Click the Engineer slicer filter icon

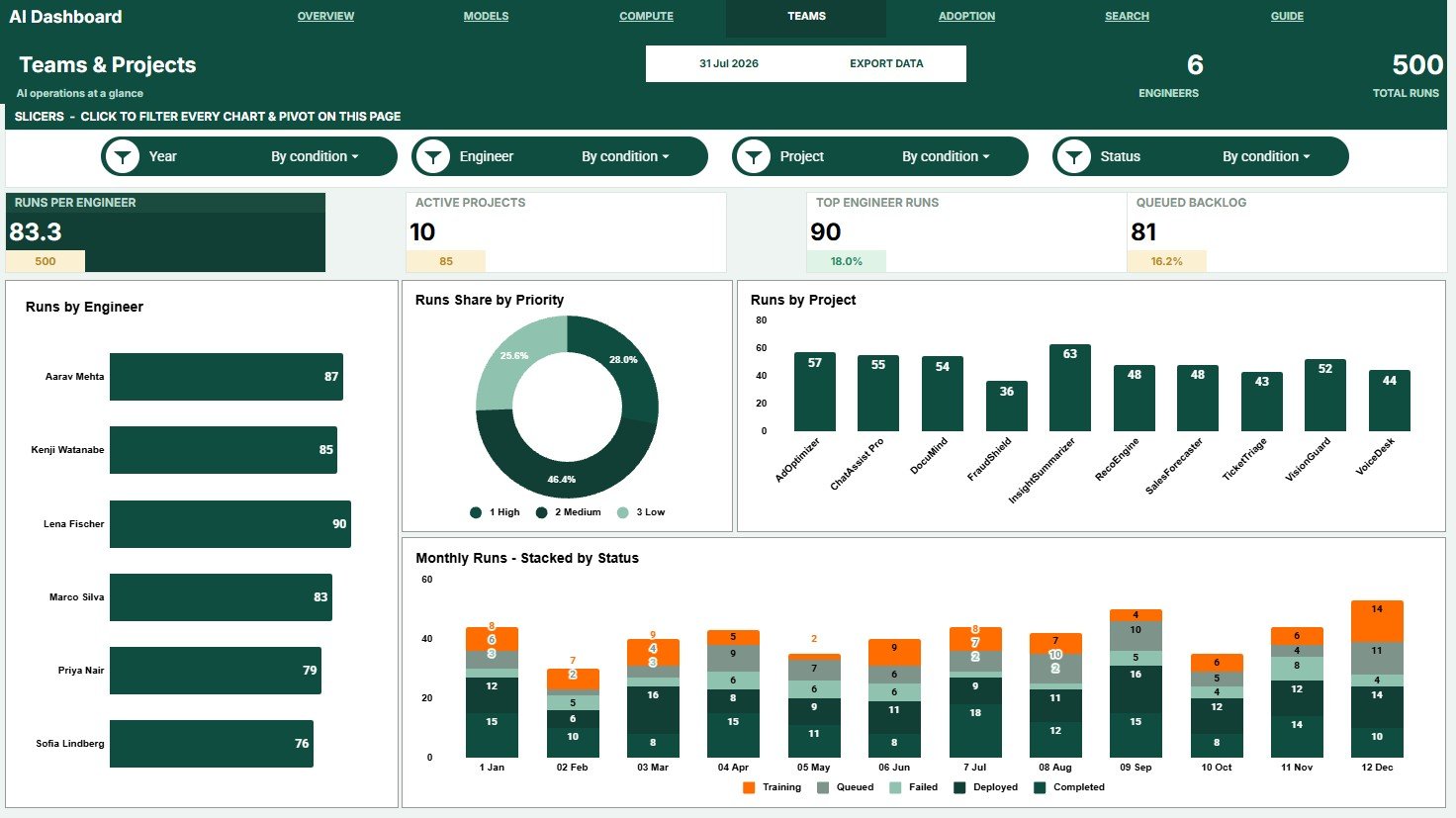pos(433,156)
